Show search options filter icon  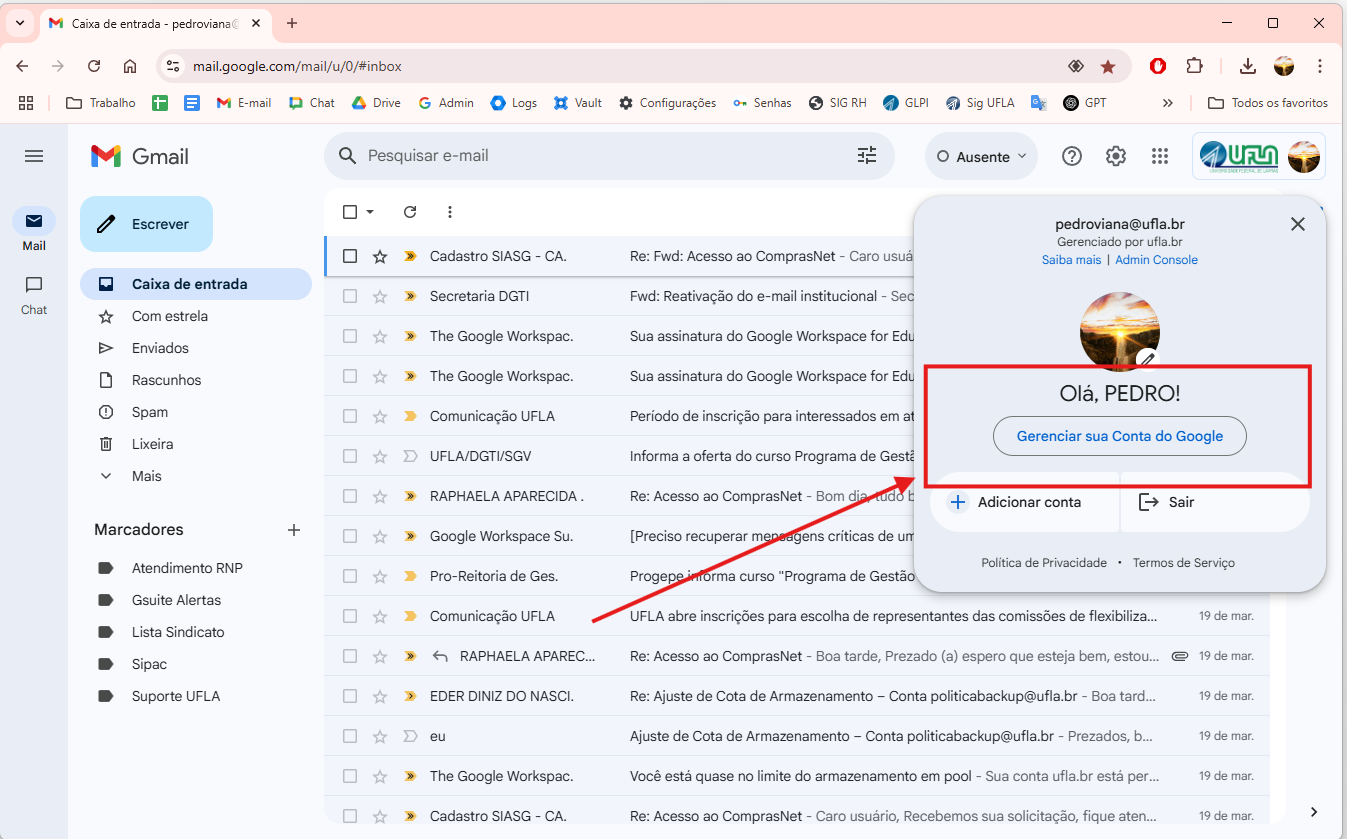point(867,156)
